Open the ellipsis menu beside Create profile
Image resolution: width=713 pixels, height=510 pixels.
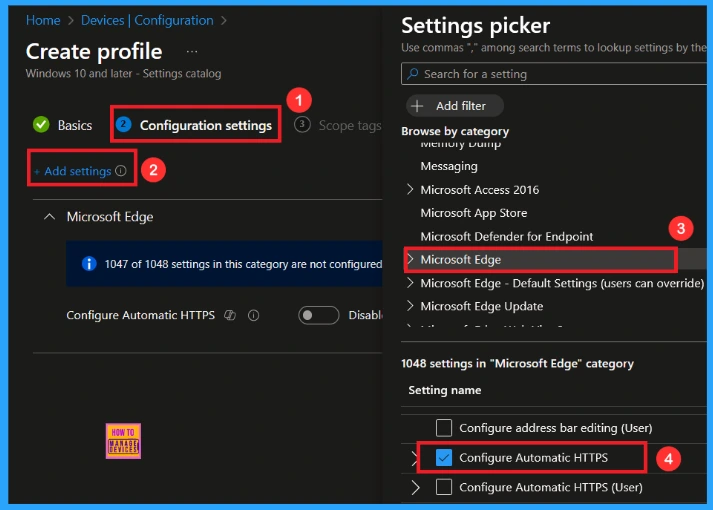coord(192,52)
